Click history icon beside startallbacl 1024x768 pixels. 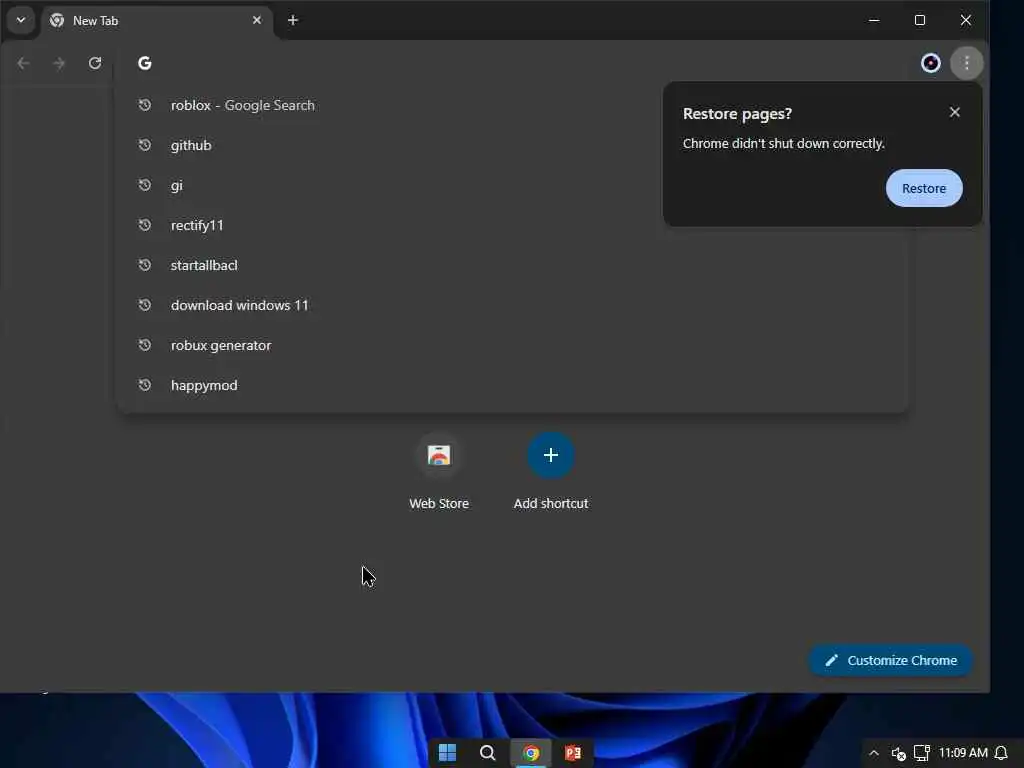tap(145, 265)
